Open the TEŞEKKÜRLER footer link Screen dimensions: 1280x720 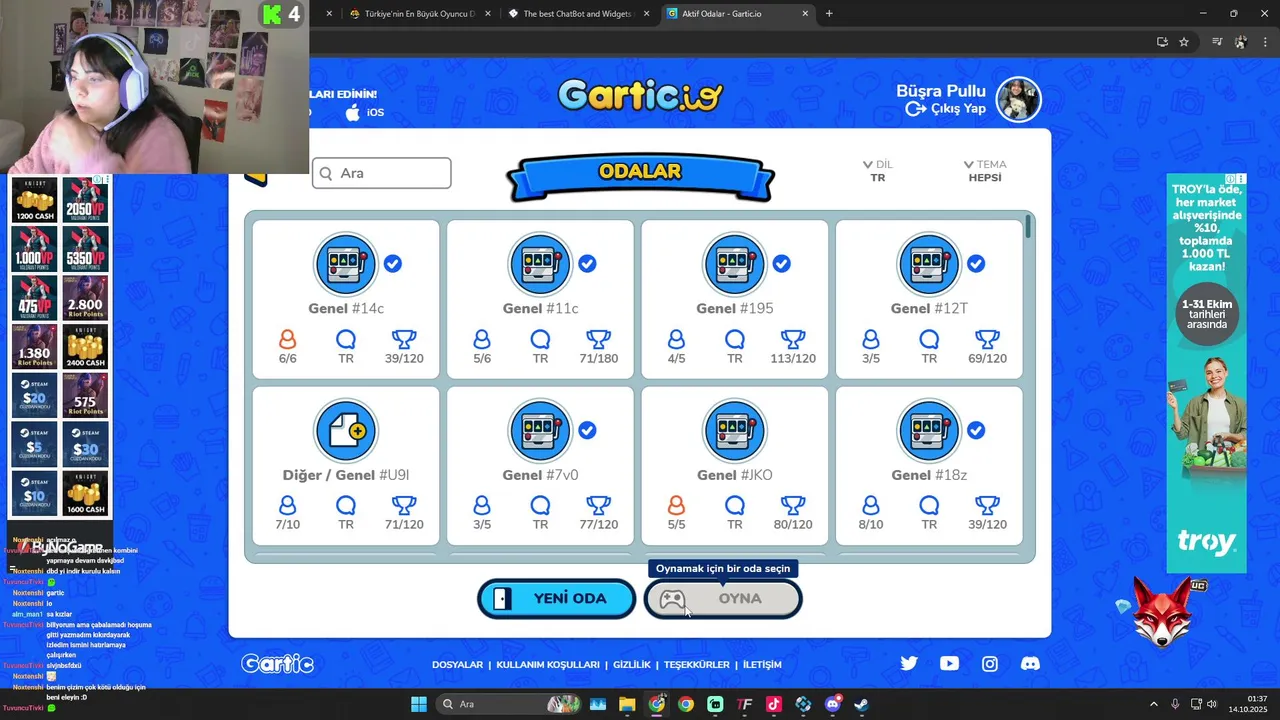click(697, 664)
